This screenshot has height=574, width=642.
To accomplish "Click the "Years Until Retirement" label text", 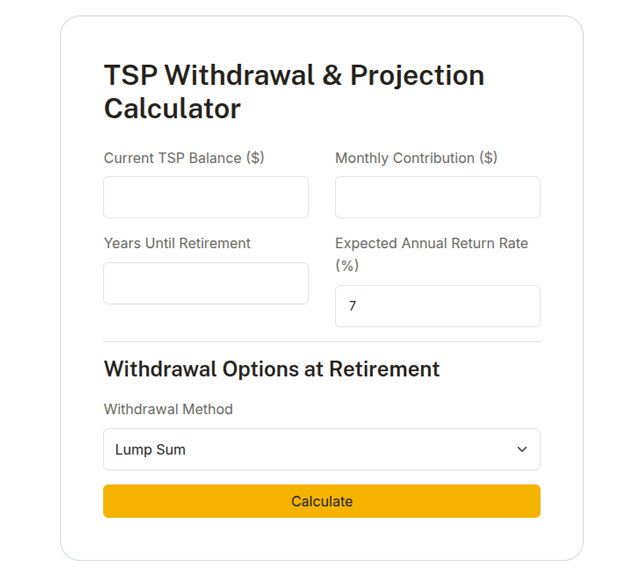I will [x=177, y=243].
